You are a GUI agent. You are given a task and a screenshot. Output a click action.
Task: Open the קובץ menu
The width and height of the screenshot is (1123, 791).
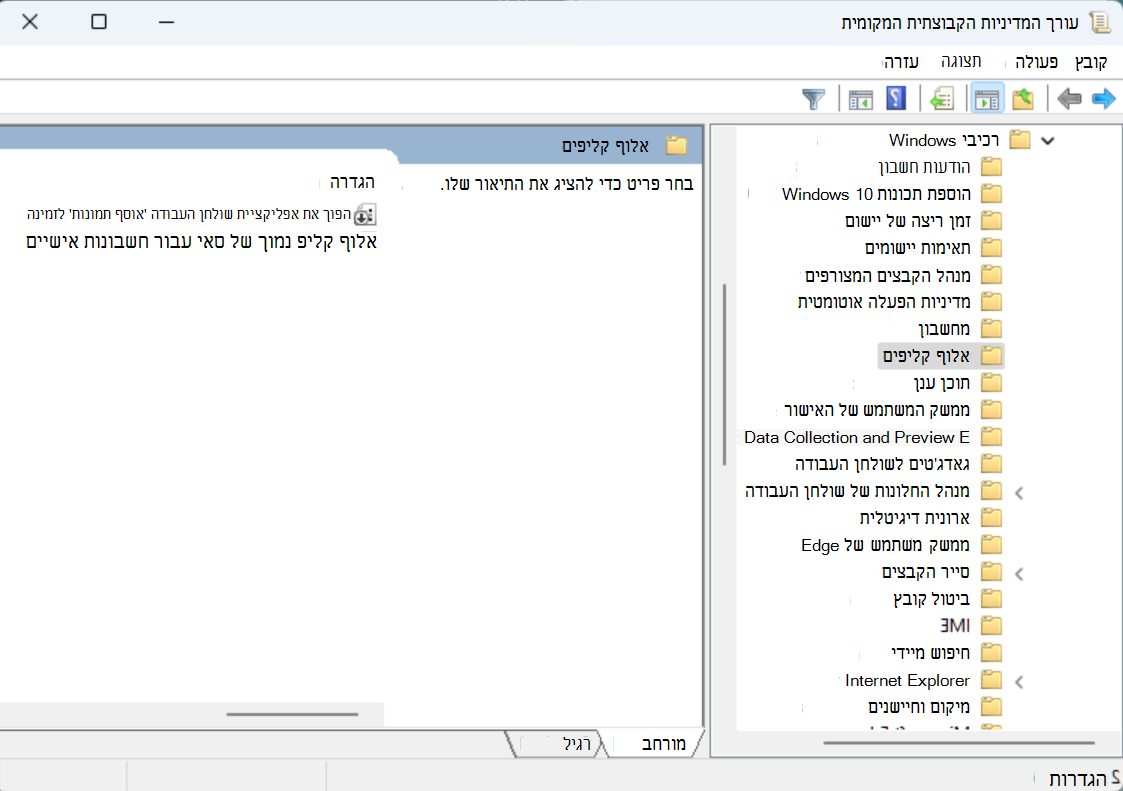[1091, 62]
